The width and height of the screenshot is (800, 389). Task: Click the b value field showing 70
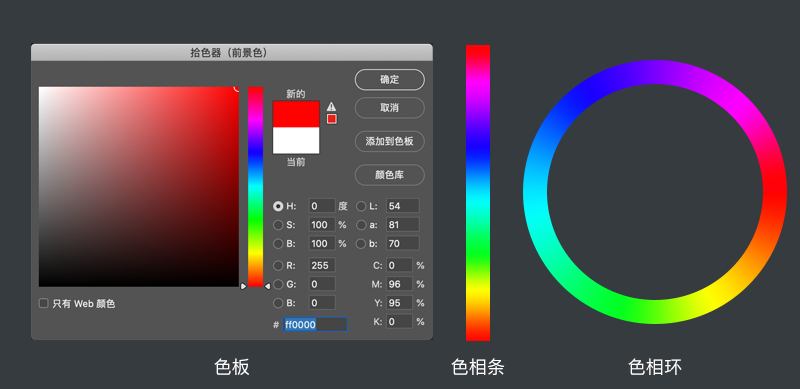[403, 244]
